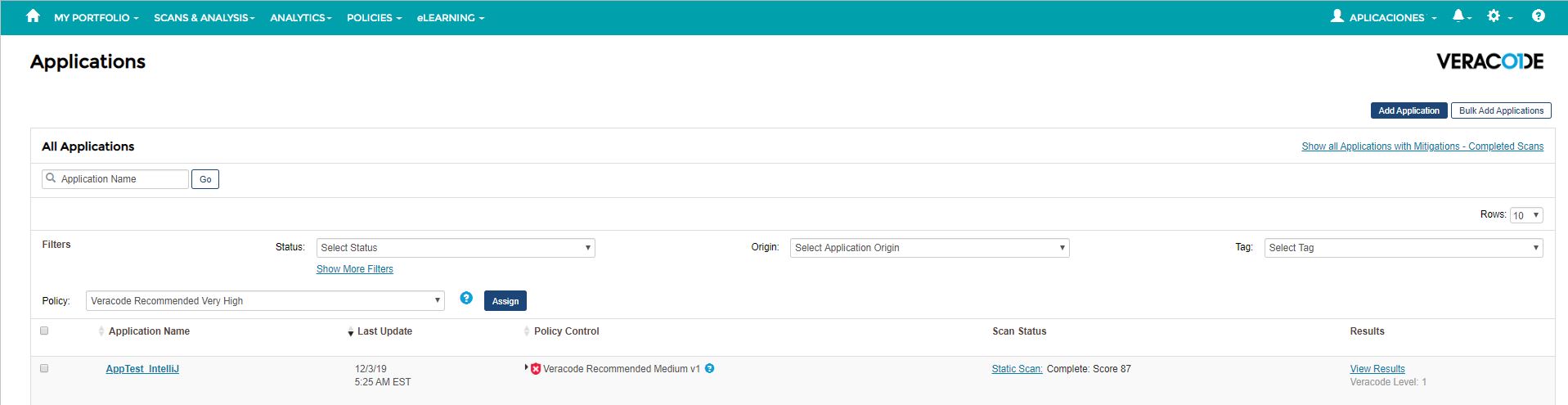Open the Select Status dropdown
1568x405 pixels.
pyautogui.click(x=456, y=248)
